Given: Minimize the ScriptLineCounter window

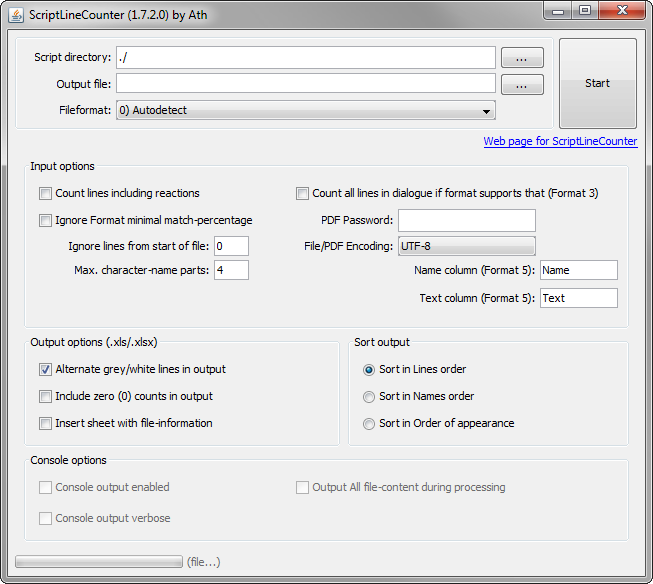Looking at the screenshot, I should (558, 11).
